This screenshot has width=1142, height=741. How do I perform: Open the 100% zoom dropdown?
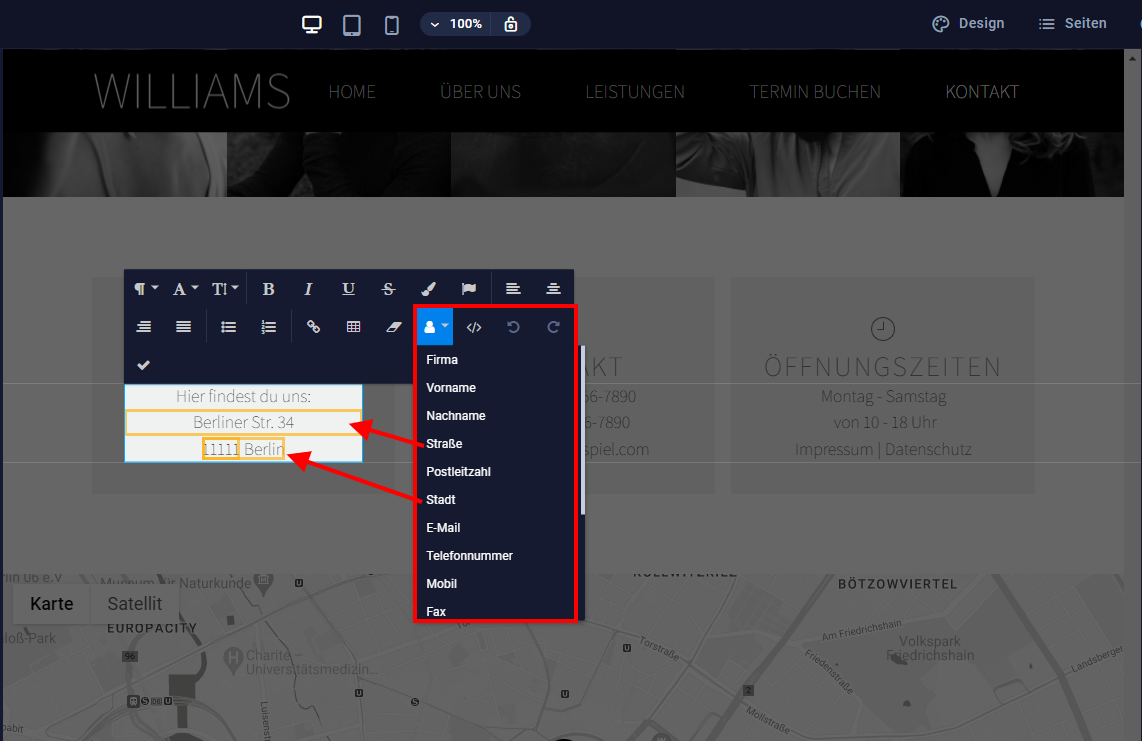[x=456, y=24]
